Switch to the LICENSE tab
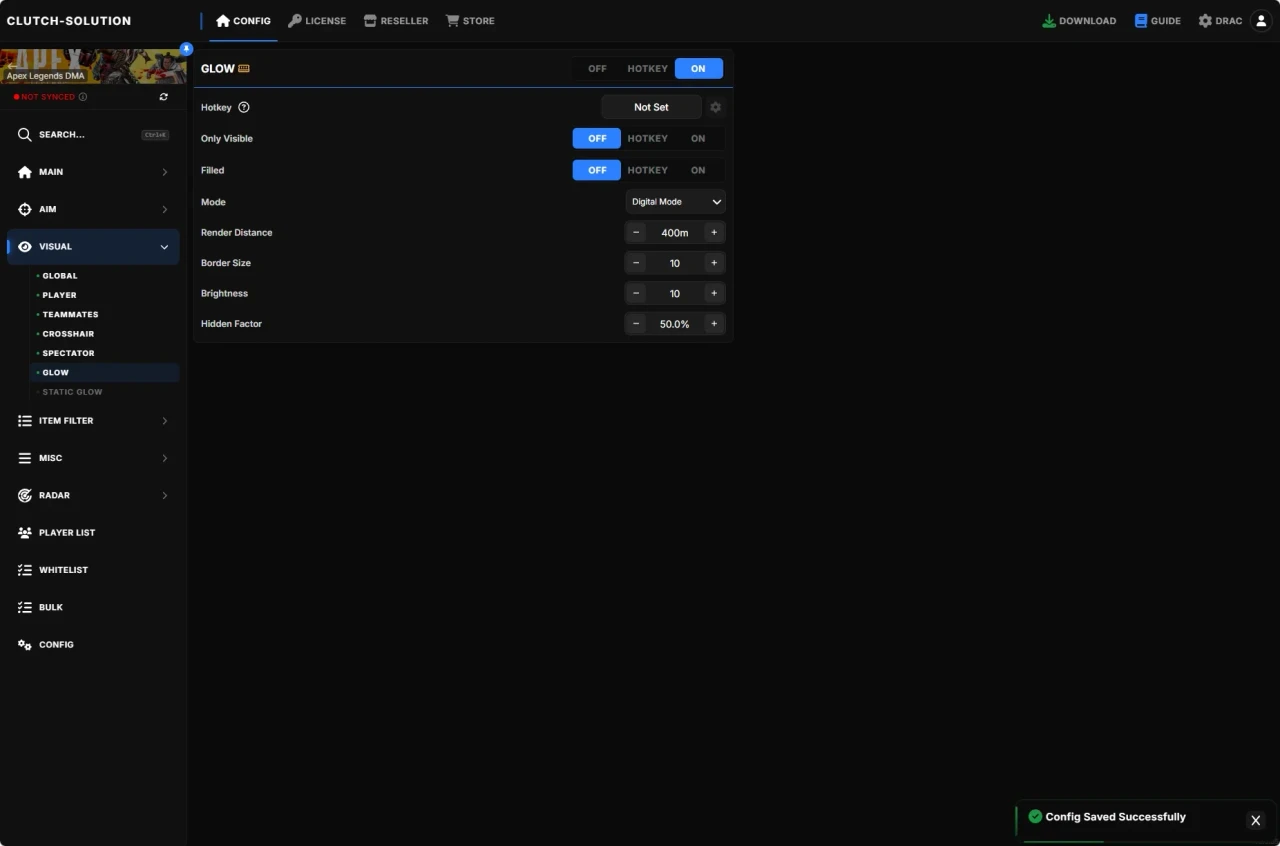The height and width of the screenshot is (846, 1280). point(317,20)
